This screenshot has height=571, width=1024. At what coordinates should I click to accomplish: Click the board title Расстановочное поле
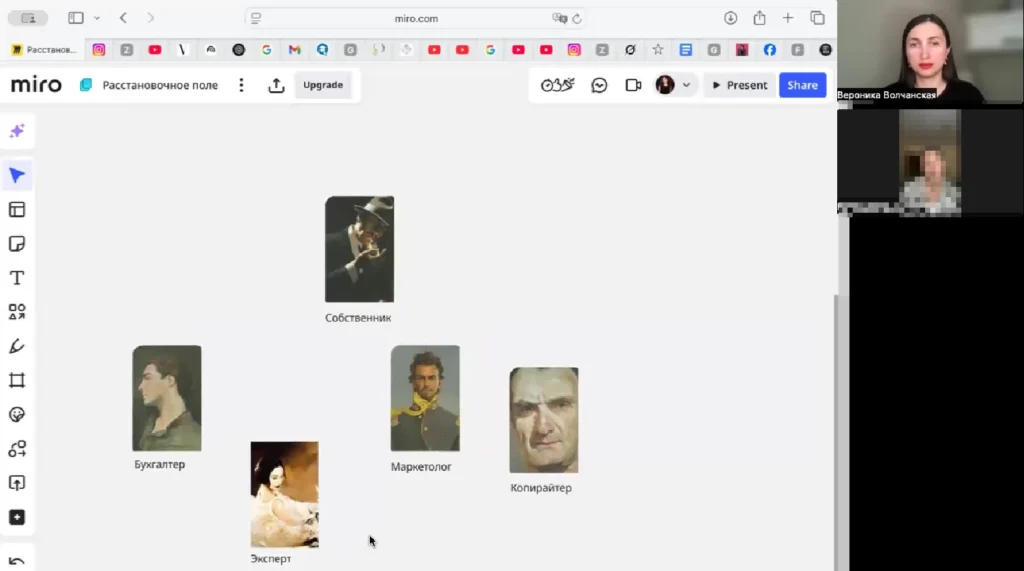coord(160,85)
